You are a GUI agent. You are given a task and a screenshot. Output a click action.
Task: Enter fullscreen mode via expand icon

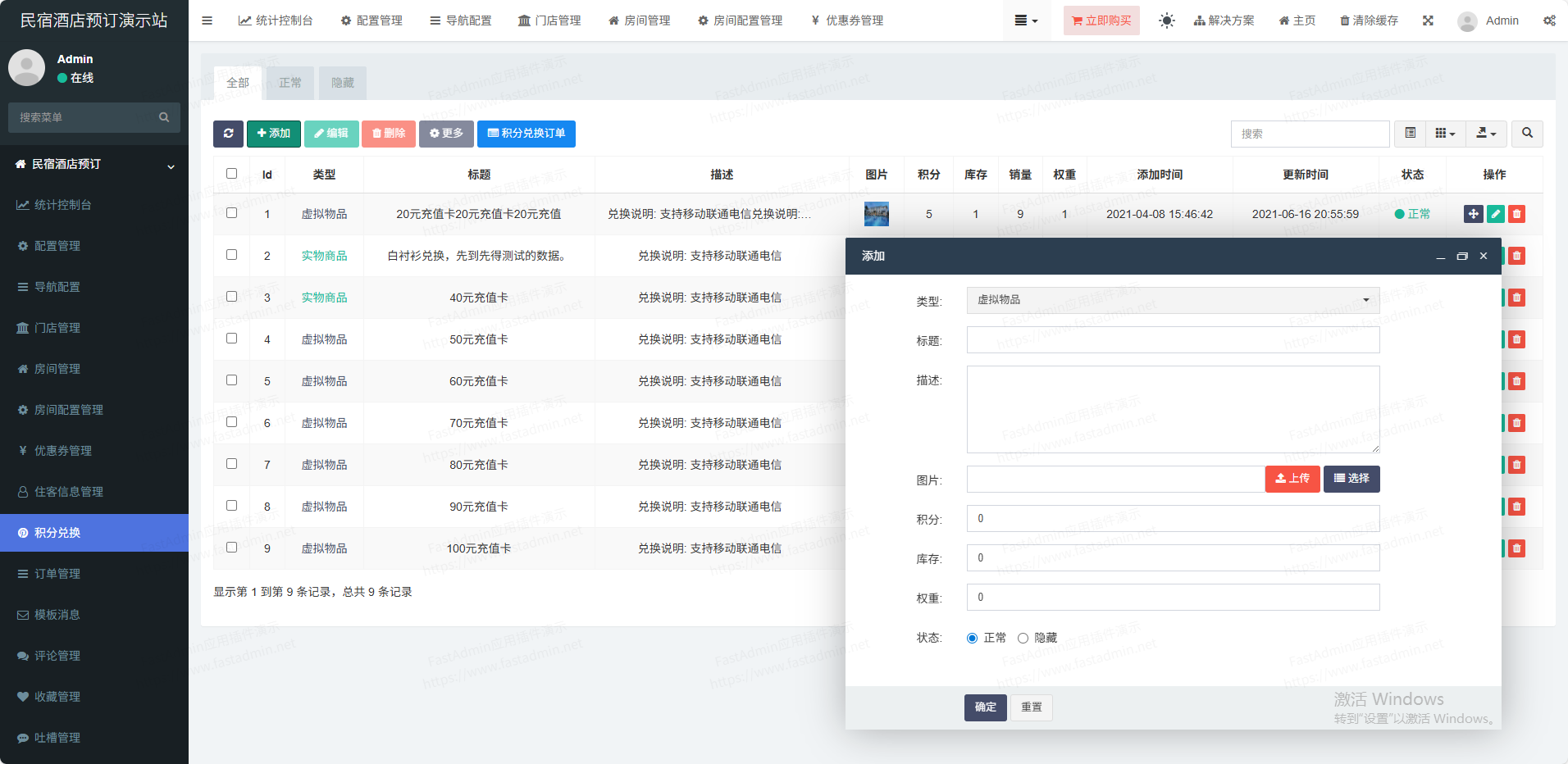1428,20
